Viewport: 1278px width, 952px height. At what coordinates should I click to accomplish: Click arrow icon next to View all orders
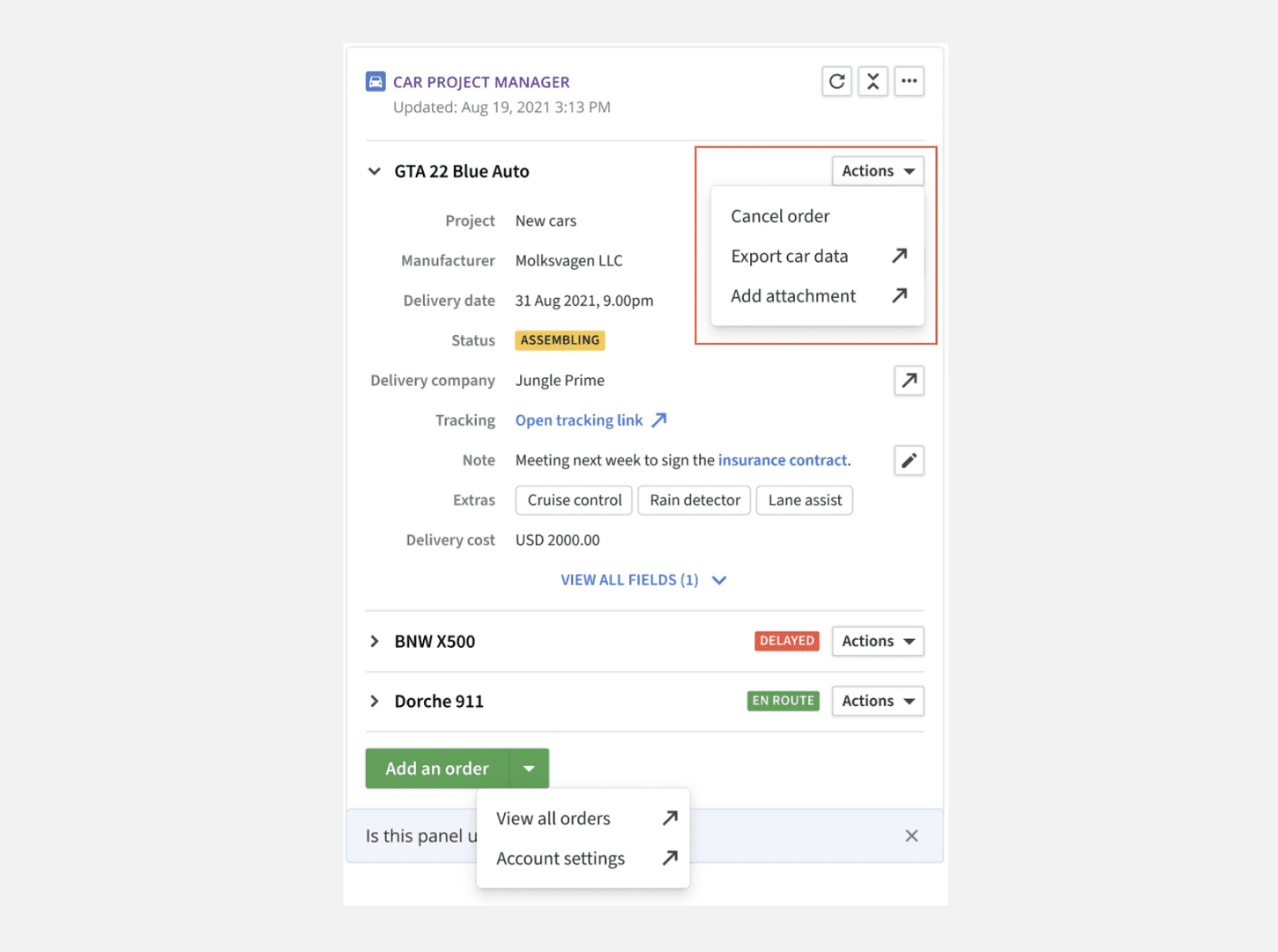tap(670, 818)
